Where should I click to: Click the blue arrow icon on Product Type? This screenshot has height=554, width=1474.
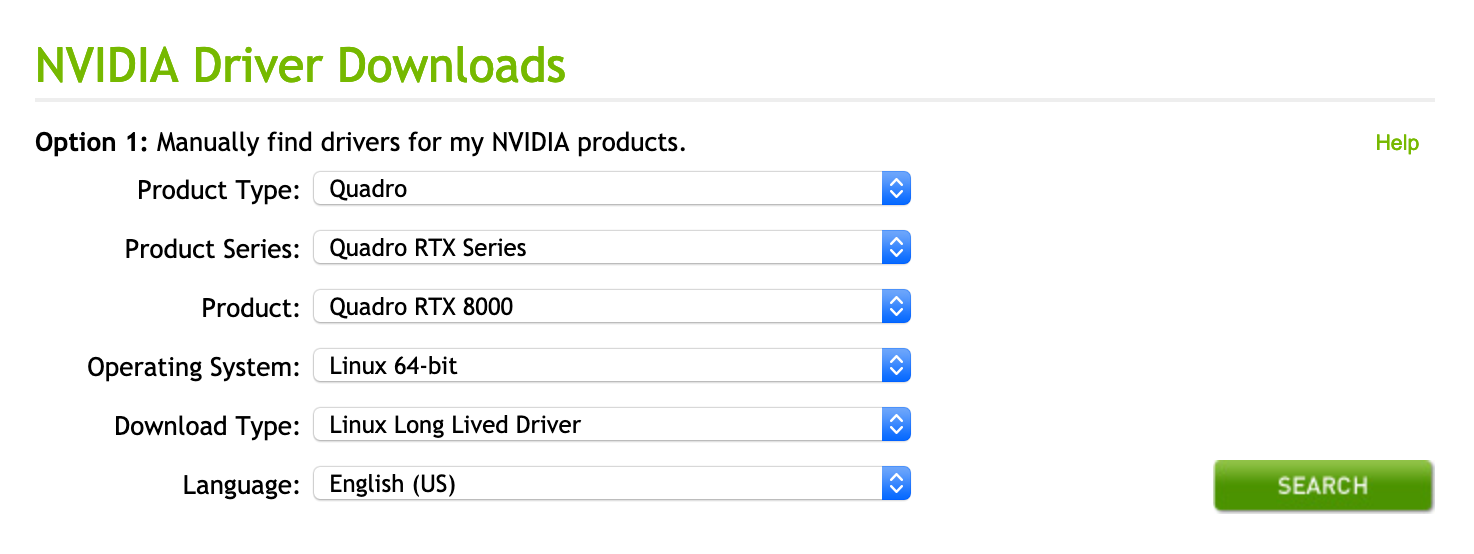click(896, 188)
